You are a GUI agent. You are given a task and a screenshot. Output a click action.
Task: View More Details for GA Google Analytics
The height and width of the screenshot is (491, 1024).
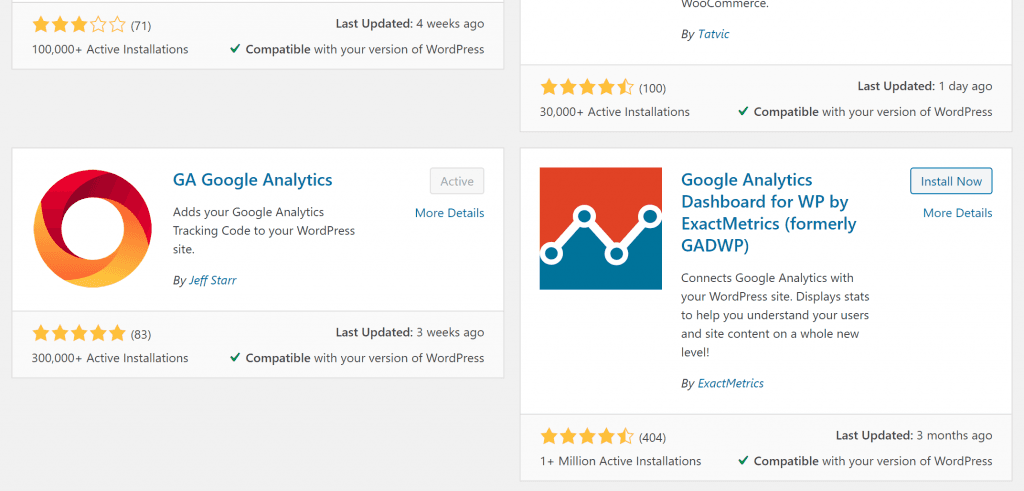pos(449,213)
